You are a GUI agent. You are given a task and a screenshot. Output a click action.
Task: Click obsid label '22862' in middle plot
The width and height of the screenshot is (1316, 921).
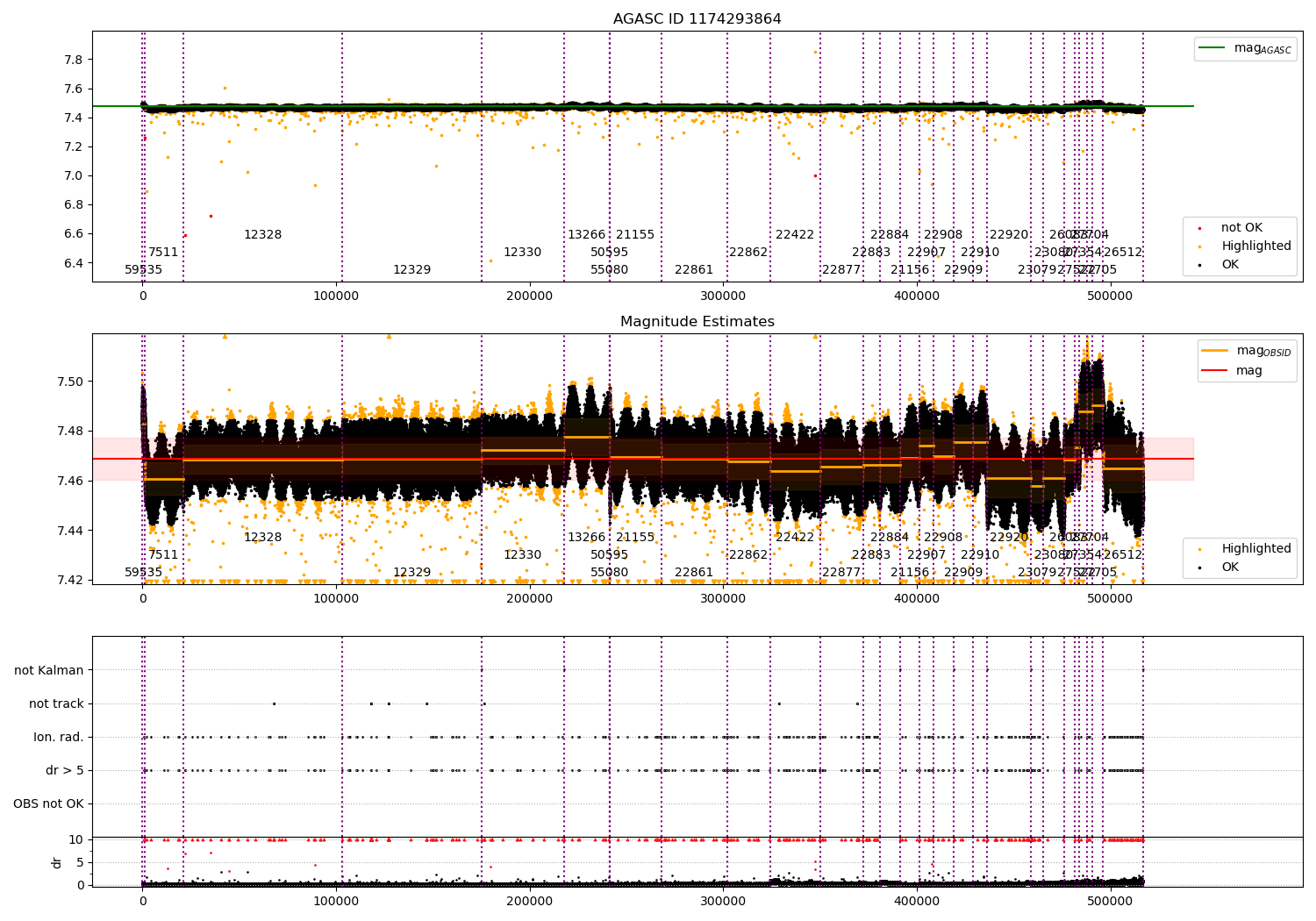pyautogui.click(x=748, y=555)
